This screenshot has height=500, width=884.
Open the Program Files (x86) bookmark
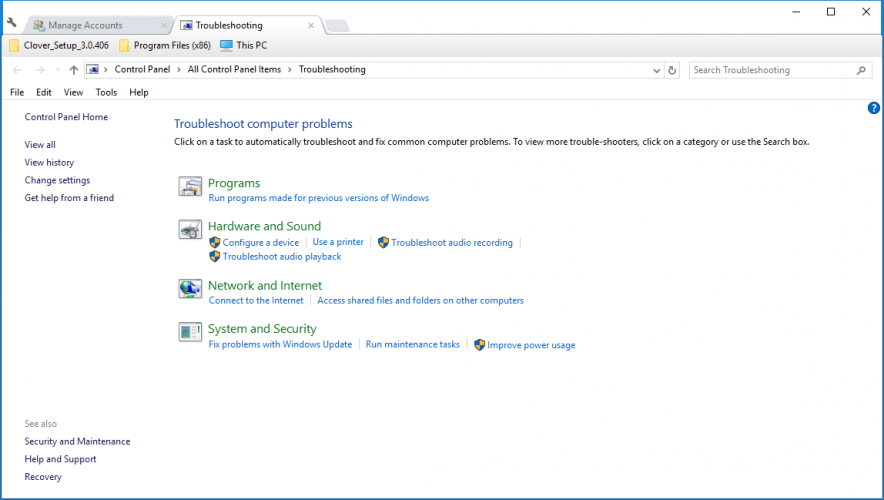(x=165, y=45)
